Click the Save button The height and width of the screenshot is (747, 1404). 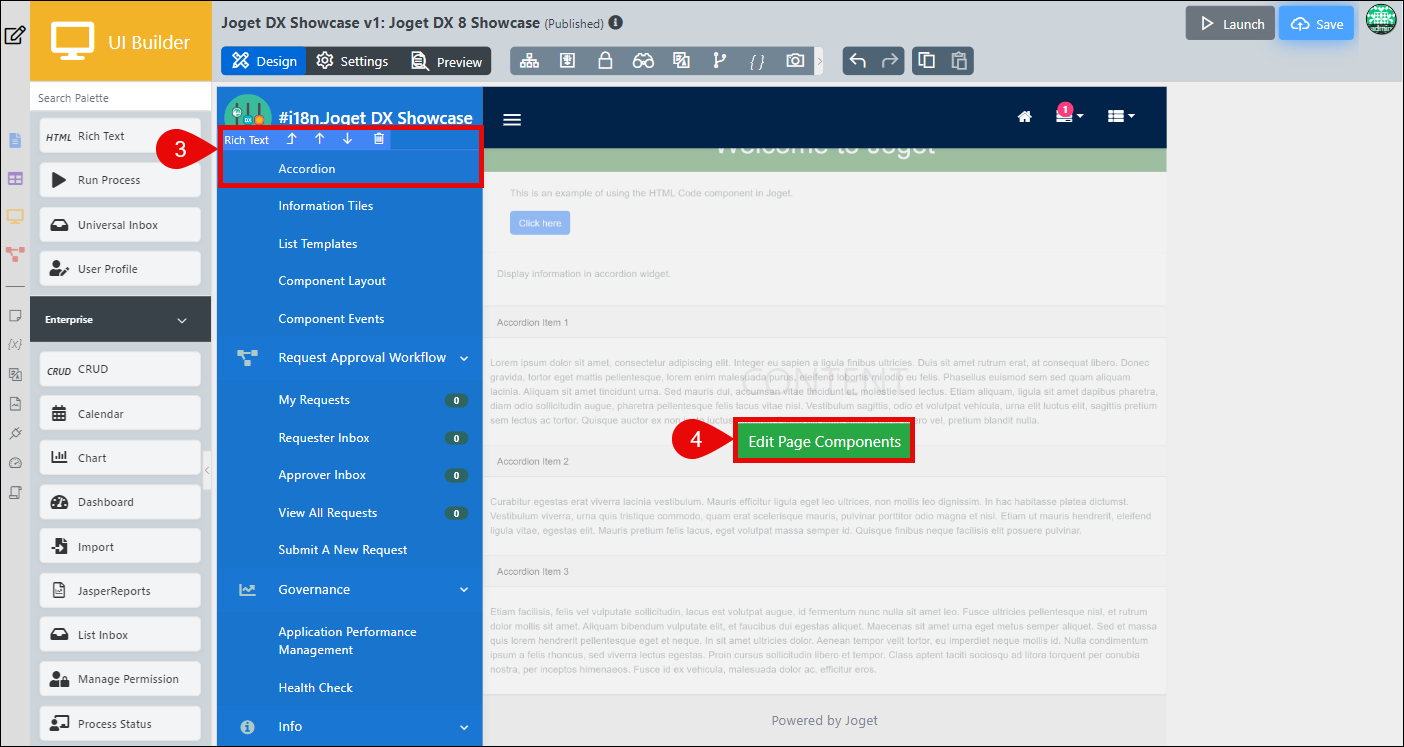[x=1316, y=23]
